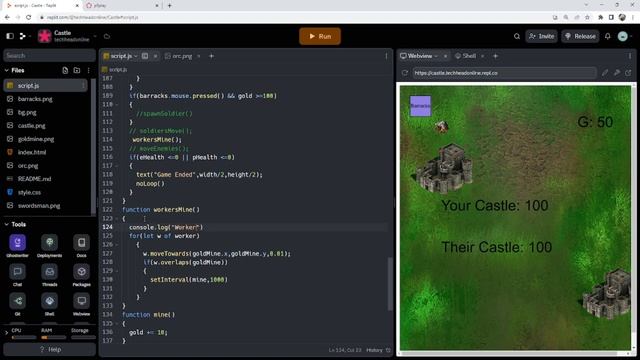This screenshot has height=360, width=640.
Task: Select script.js in the file tree
Action: (x=45, y=86)
